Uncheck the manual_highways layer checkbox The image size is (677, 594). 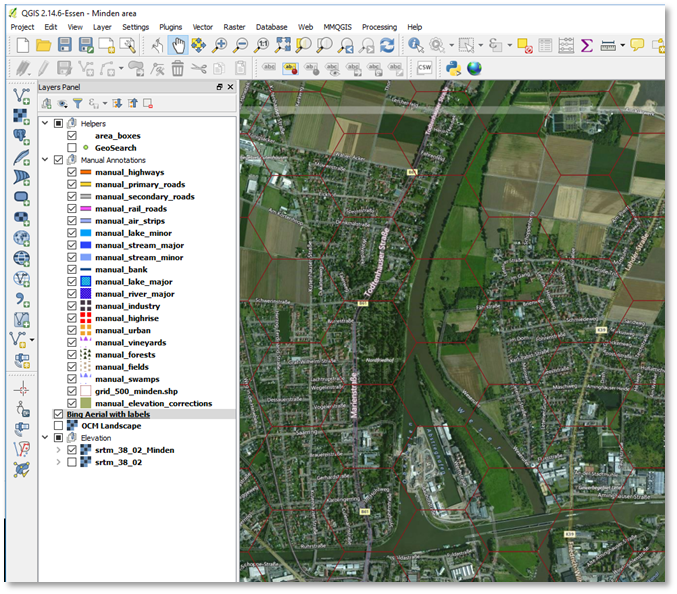coord(71,172)
